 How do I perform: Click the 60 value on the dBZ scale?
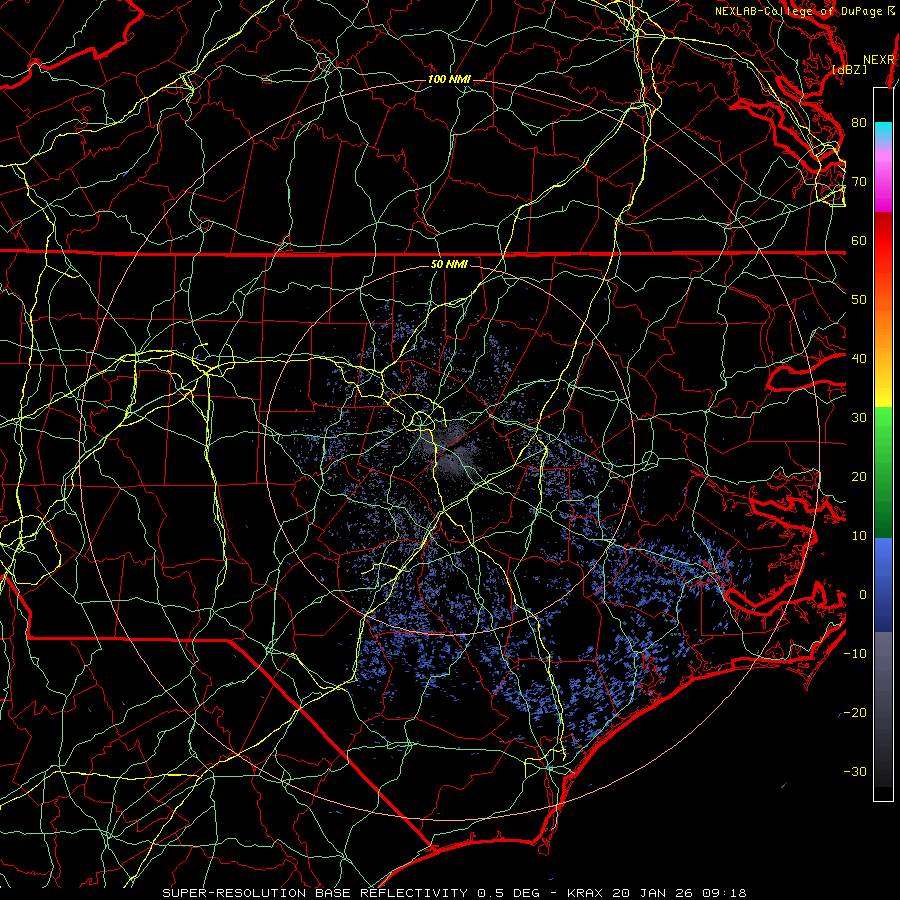pos(859,241)
